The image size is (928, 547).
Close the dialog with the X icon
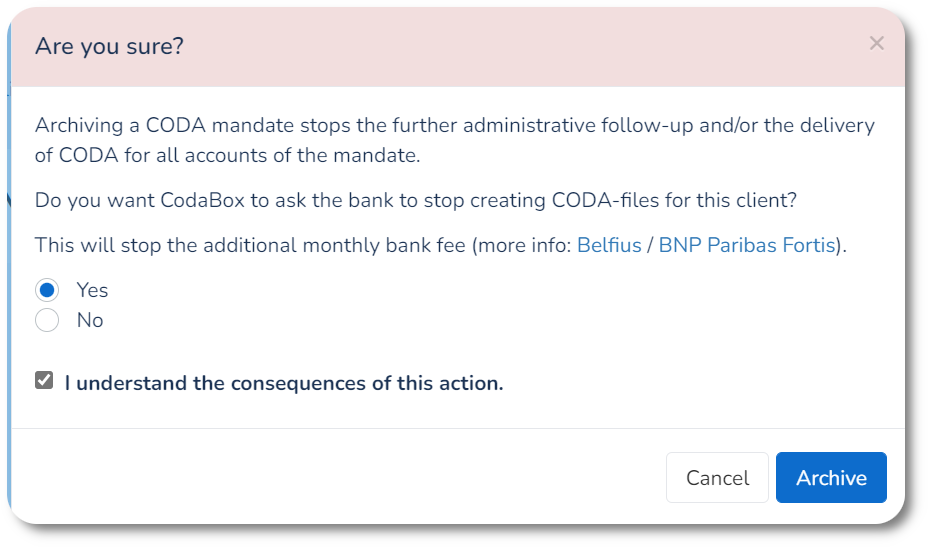point(877,43)
